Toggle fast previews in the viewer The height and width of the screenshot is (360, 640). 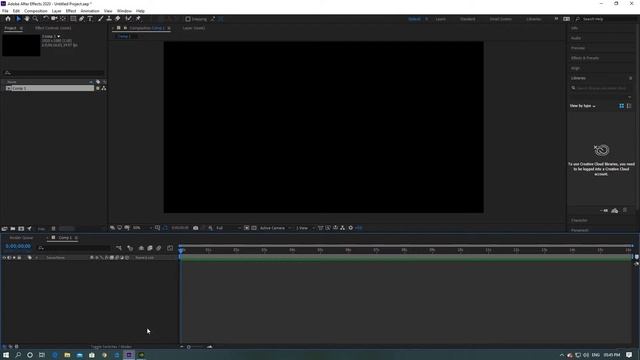(x=328, y=228)
